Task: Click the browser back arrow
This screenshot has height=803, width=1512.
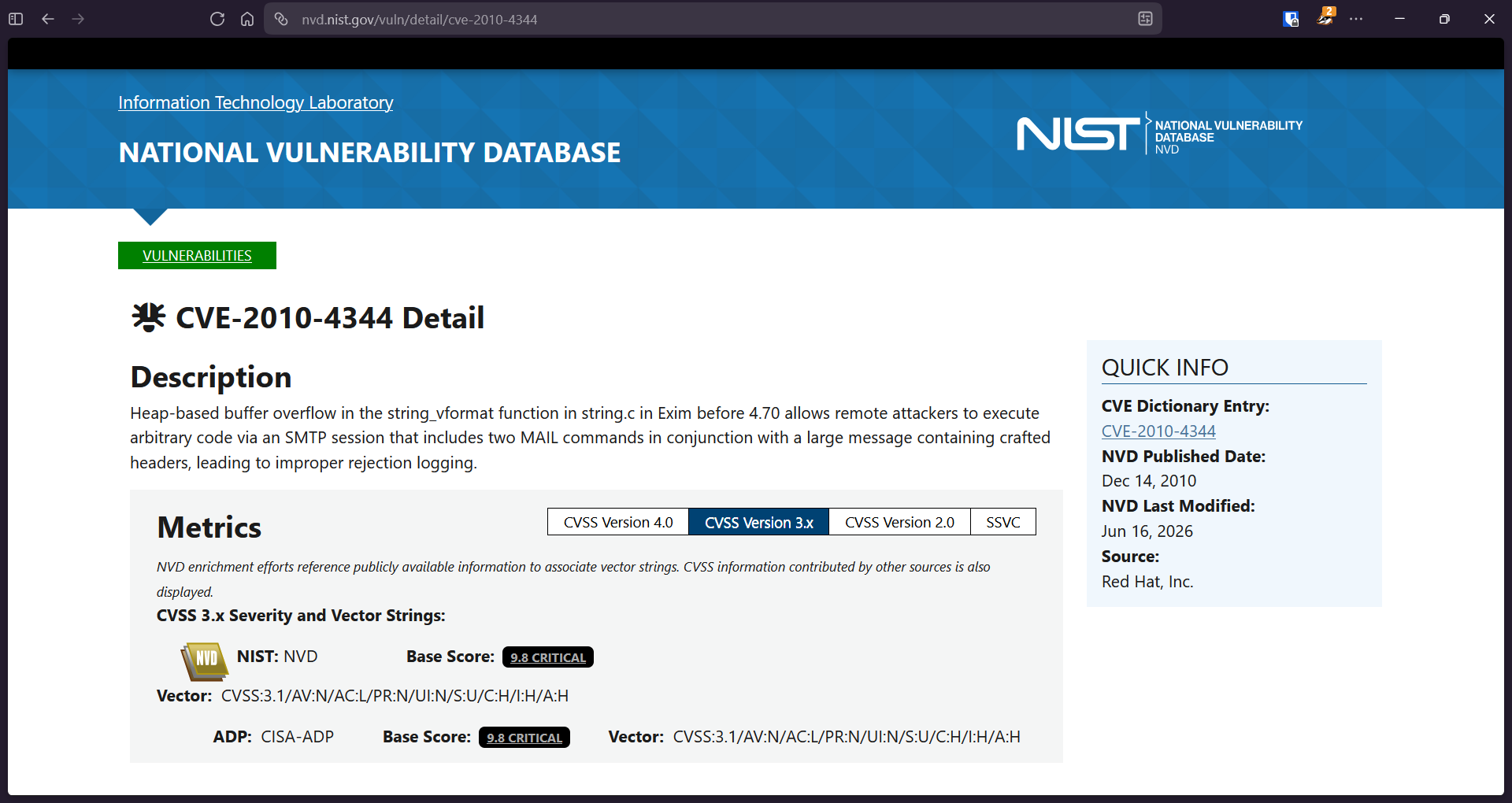Action: point(48,19)
